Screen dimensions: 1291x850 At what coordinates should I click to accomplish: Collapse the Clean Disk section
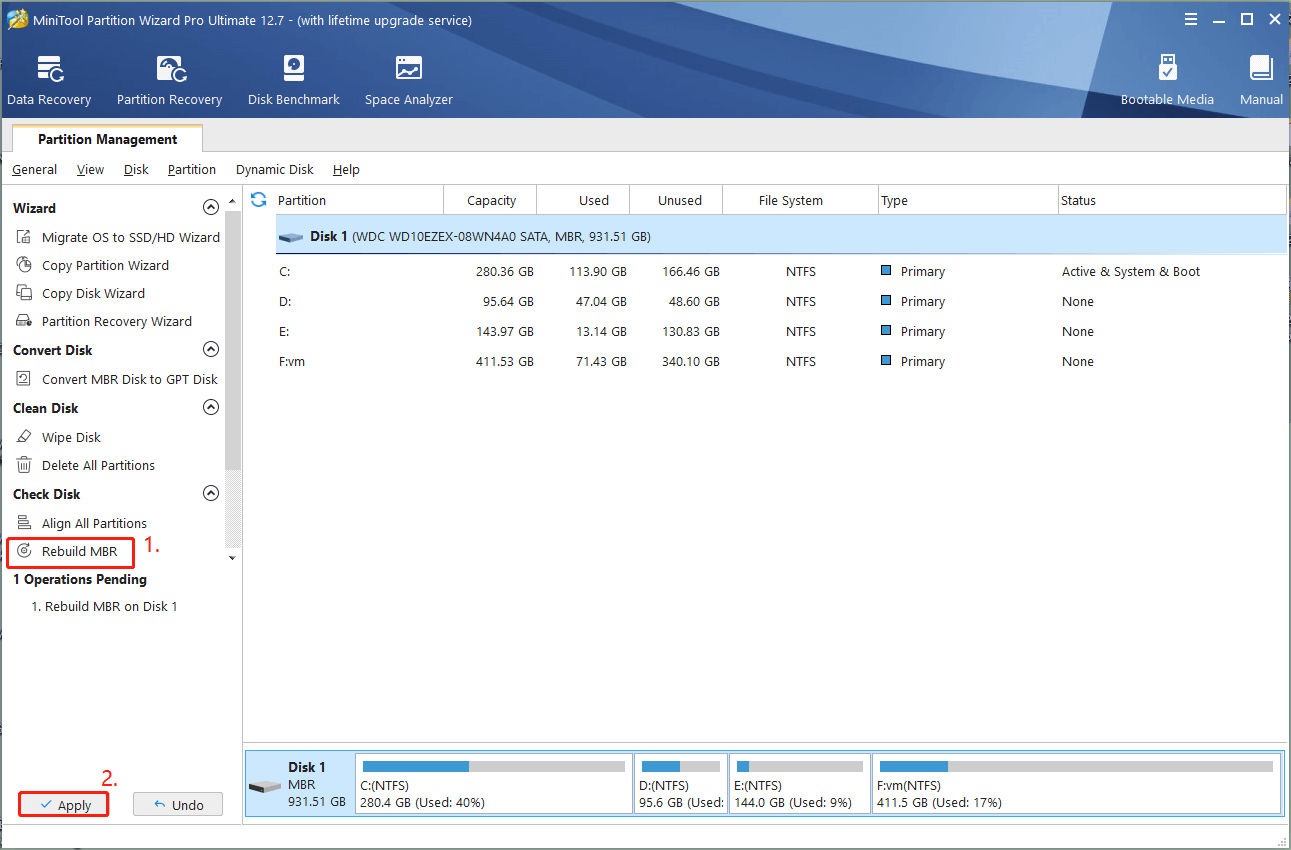click(210, 408)
